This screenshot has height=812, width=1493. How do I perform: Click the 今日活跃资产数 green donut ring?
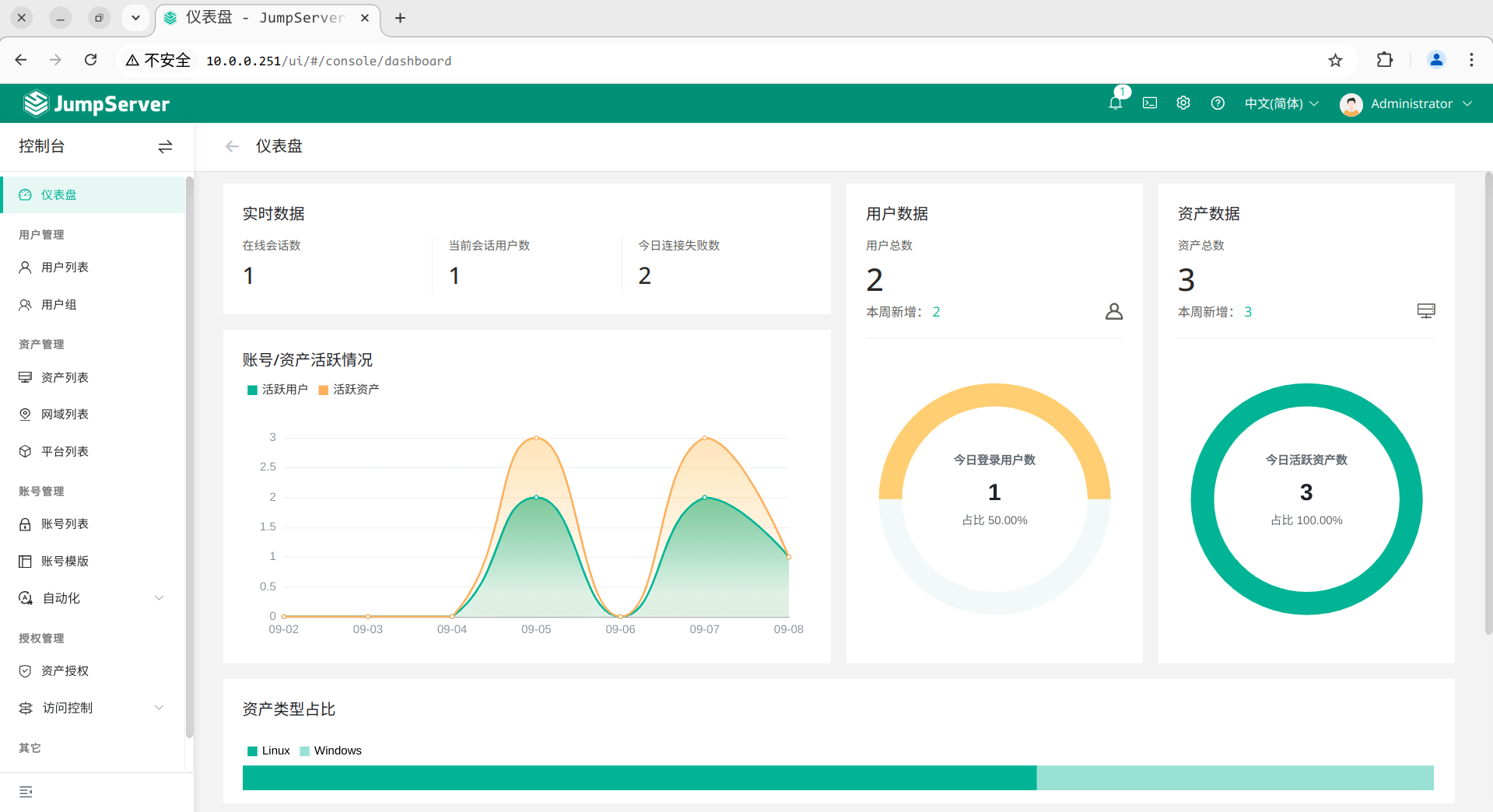coord(1306,395)
